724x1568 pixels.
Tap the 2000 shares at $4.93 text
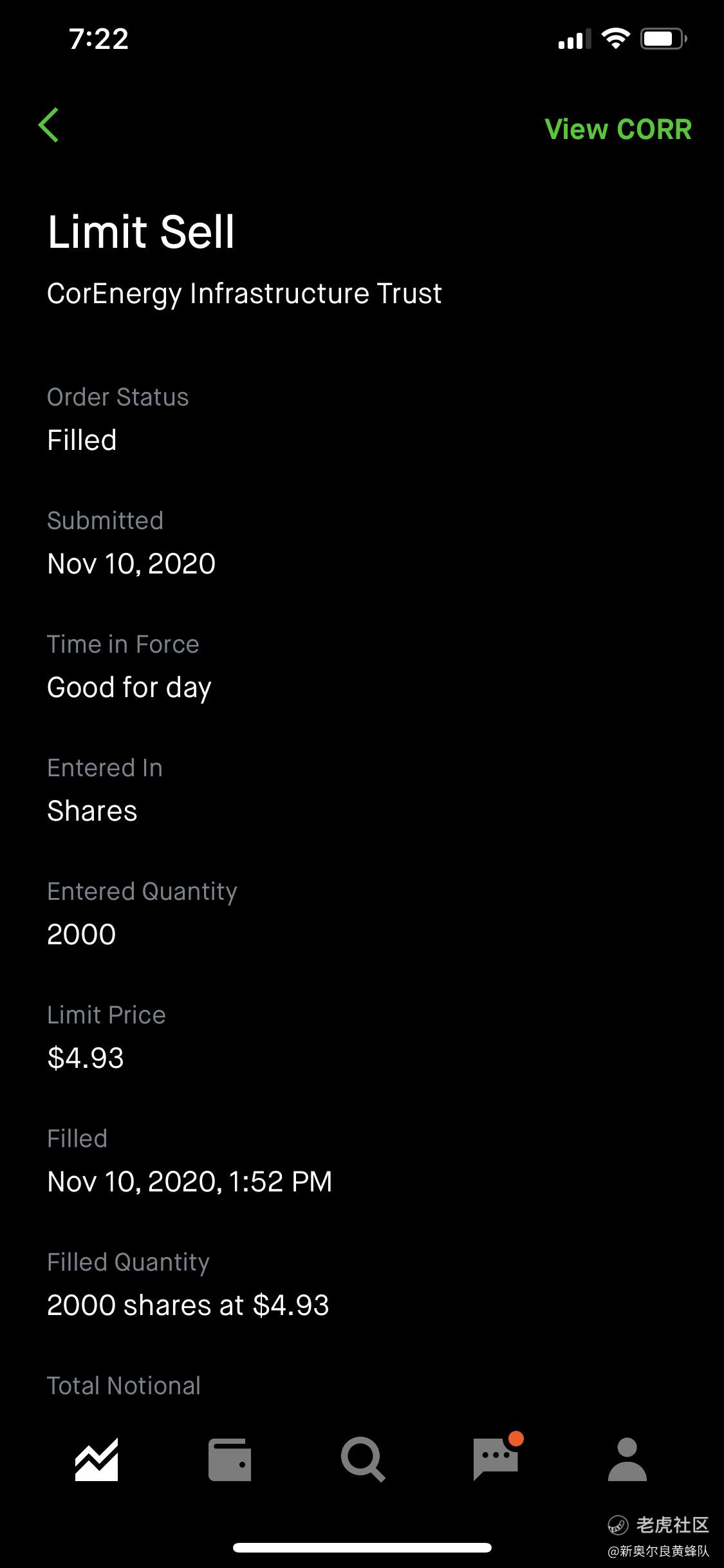188,1305
